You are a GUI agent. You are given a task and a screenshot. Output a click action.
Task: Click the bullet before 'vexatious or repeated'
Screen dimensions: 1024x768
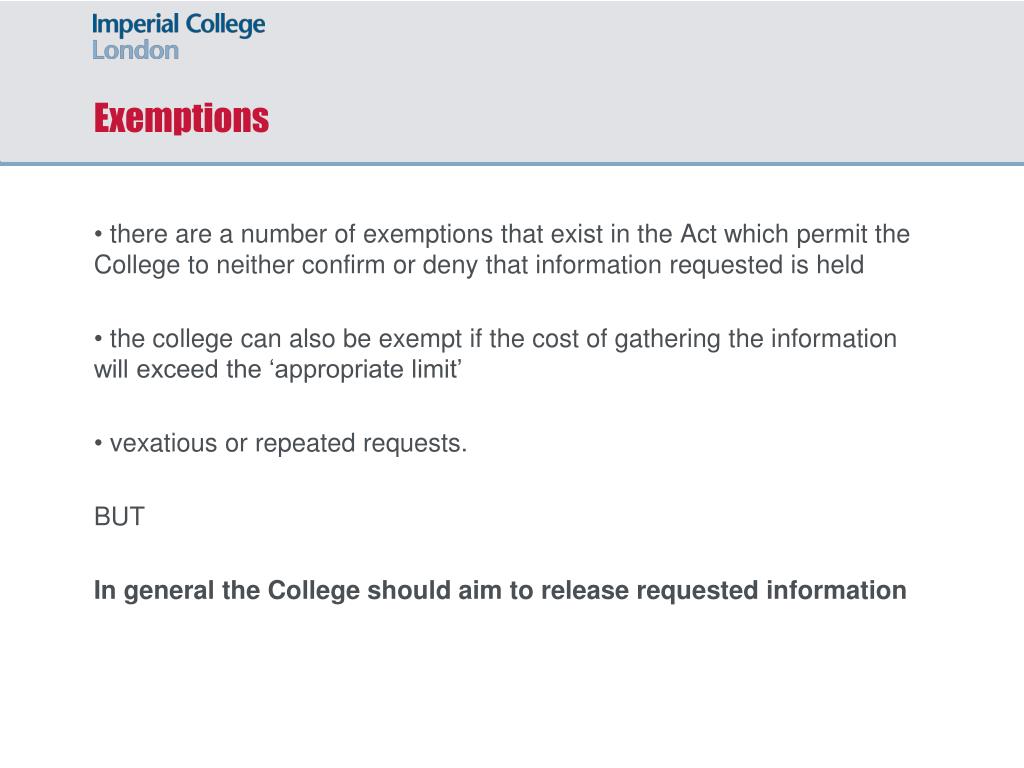coord(99,443)
